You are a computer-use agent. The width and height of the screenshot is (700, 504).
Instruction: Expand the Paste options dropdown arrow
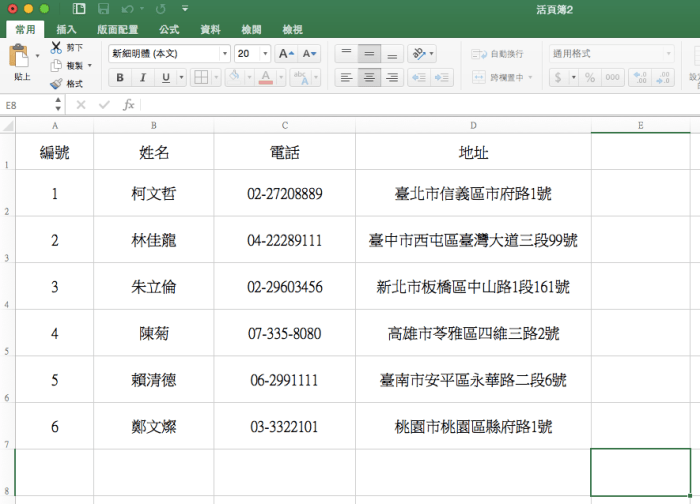click(38, 56)
